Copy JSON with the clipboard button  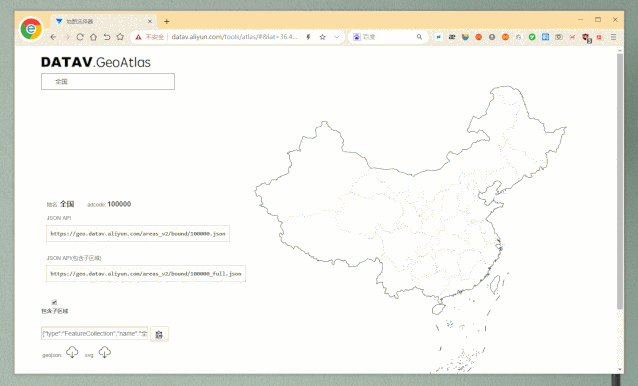click(159, 334)
